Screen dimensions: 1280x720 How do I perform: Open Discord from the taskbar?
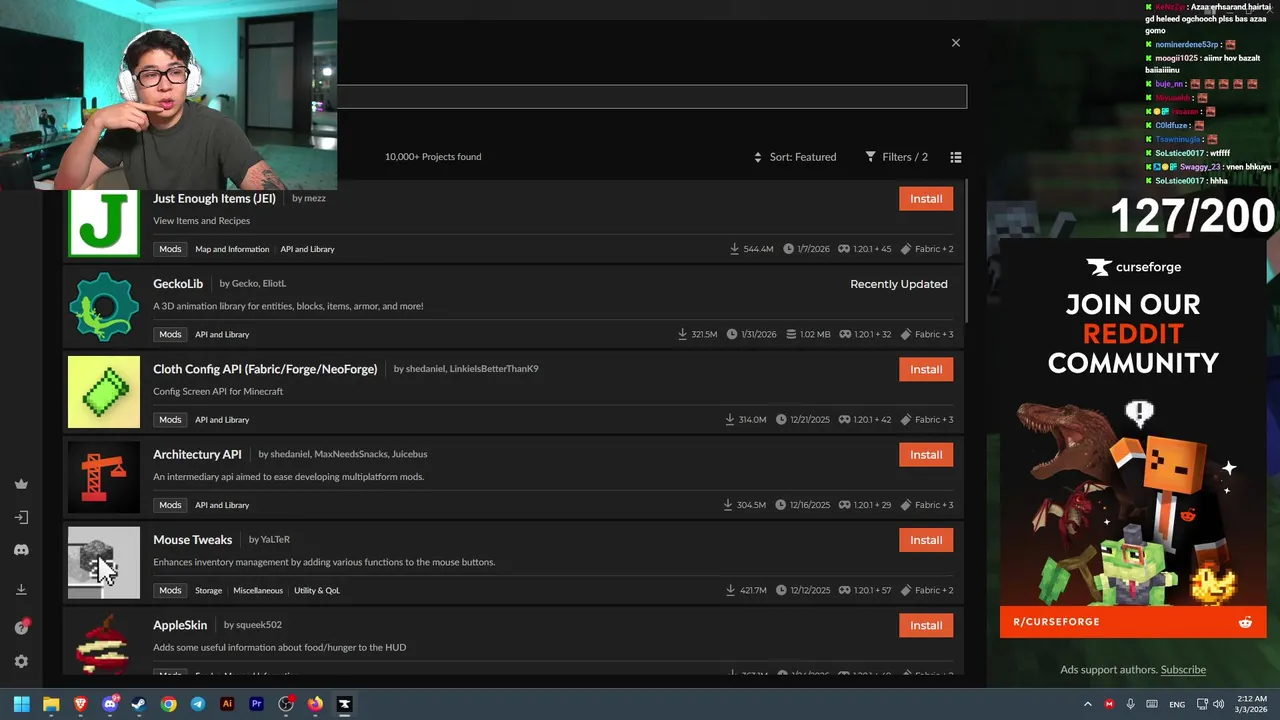pos(110,704)
